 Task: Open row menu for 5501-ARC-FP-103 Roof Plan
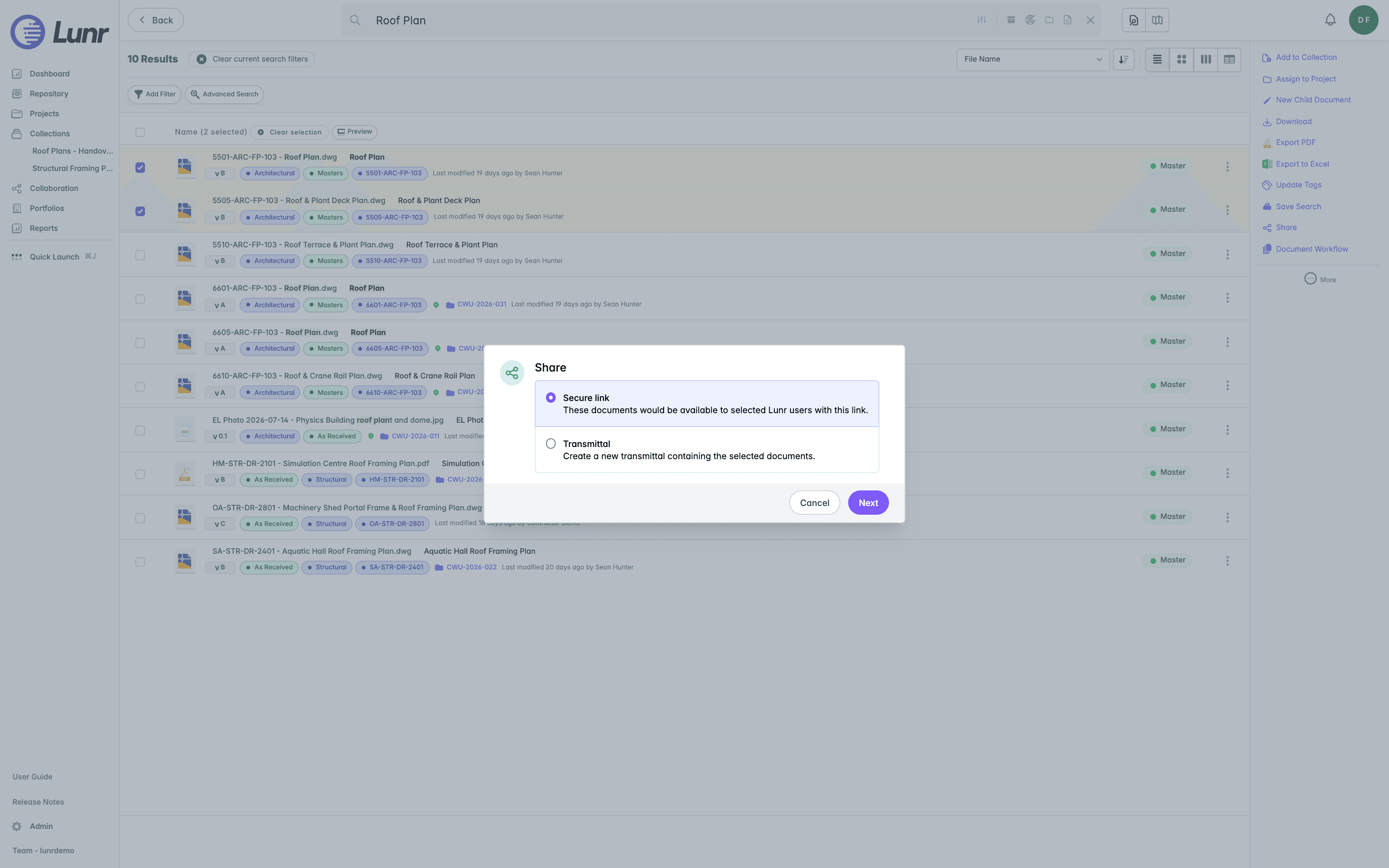point(1228,167)
